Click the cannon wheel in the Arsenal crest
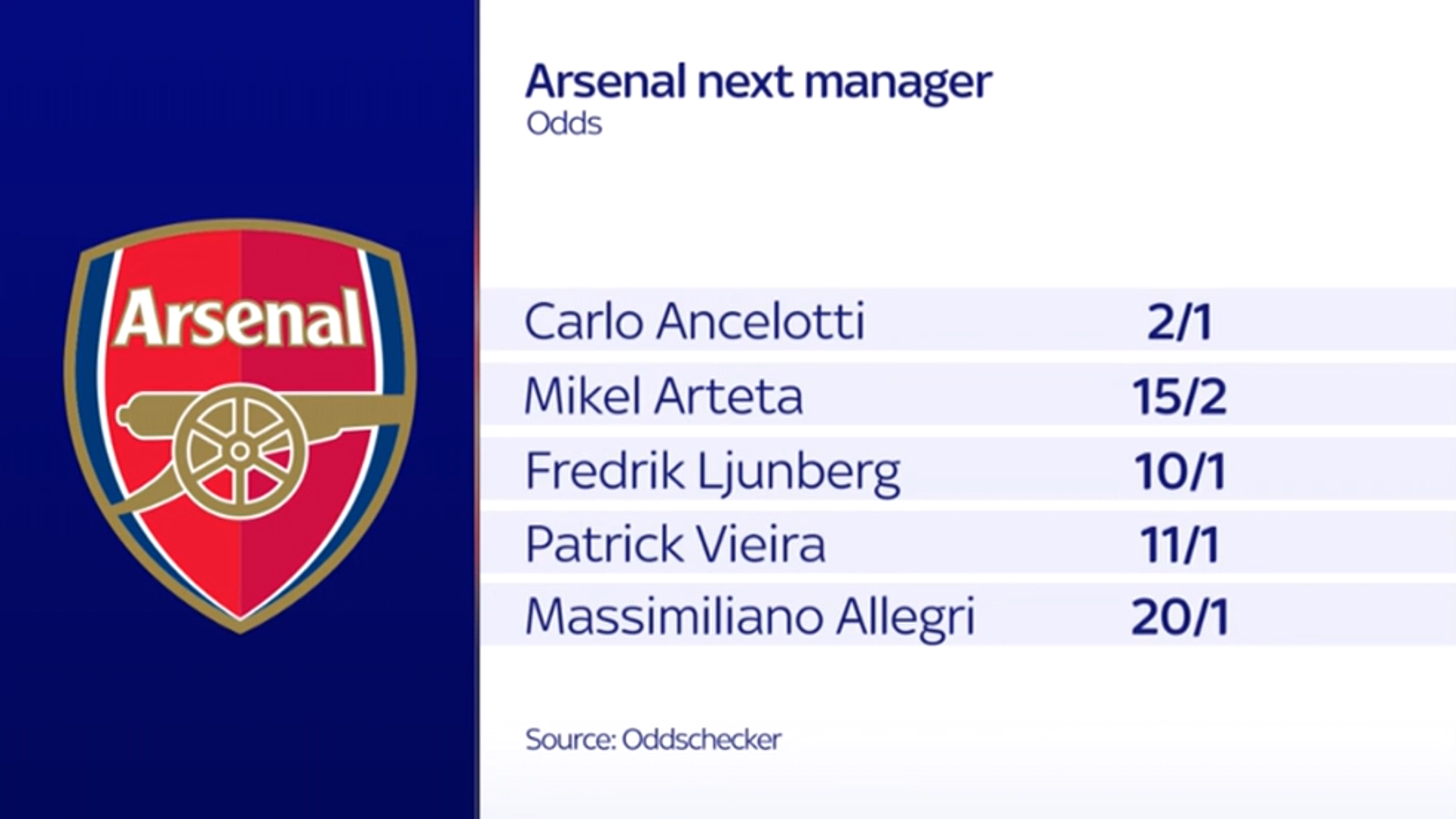1456x819 pixels. pyautogui.click(x=240, y=451)
